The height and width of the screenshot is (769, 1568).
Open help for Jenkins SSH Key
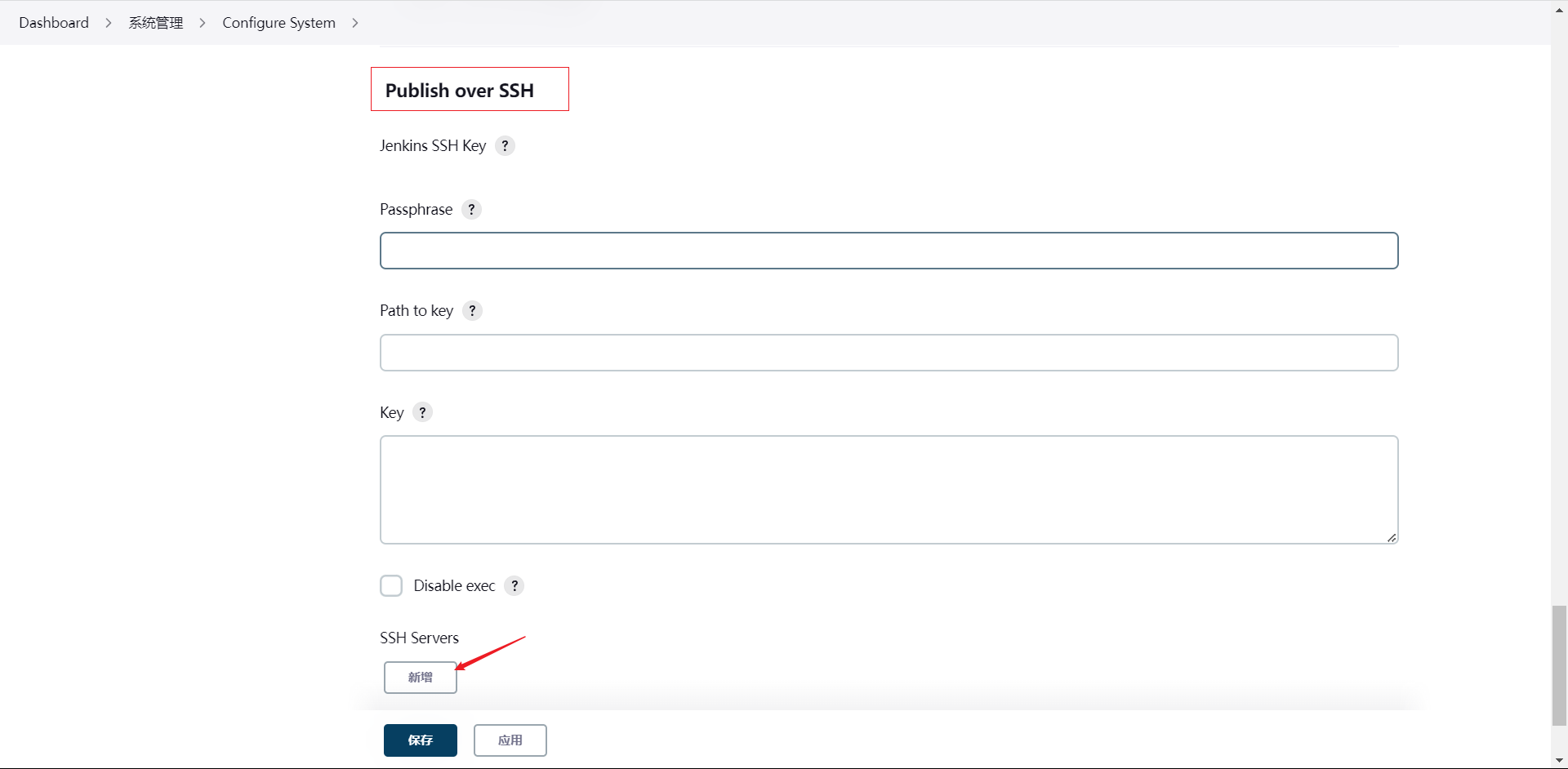[505, 146]
